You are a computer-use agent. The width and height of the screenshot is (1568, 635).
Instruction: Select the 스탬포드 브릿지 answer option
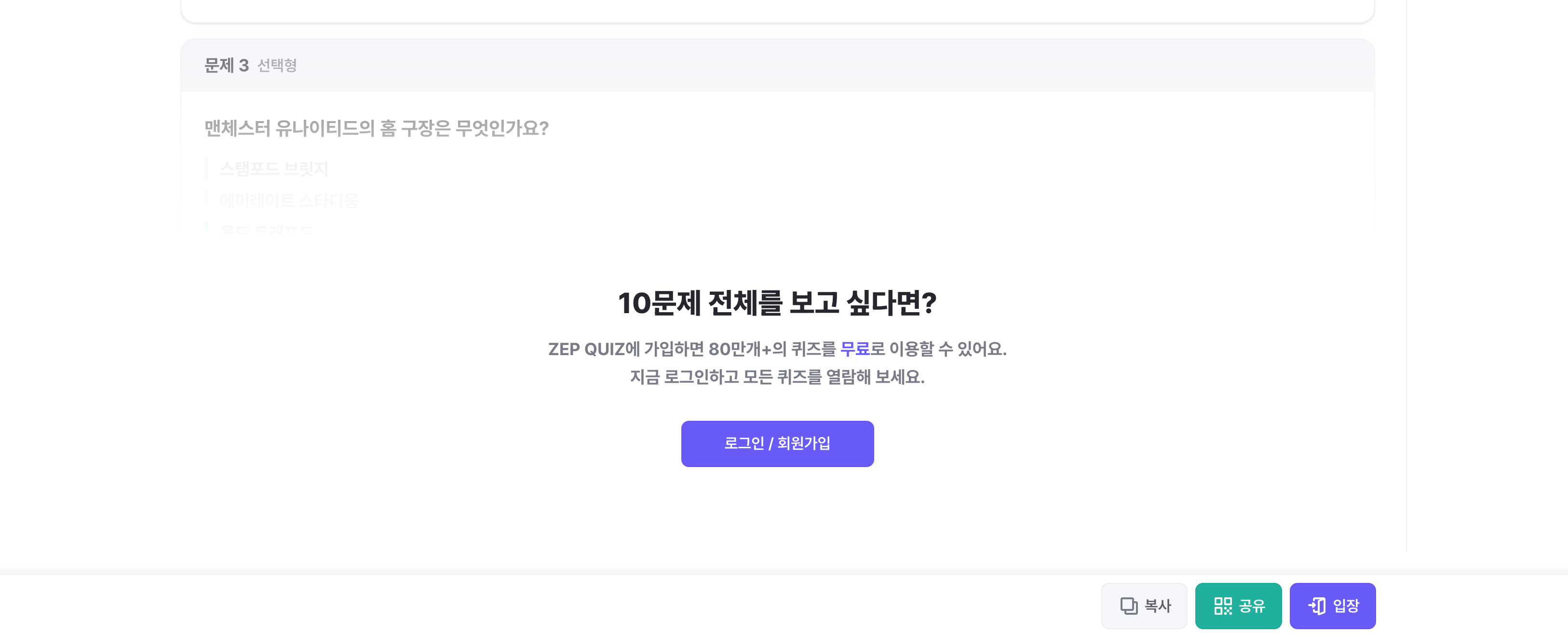coord(274,169)
